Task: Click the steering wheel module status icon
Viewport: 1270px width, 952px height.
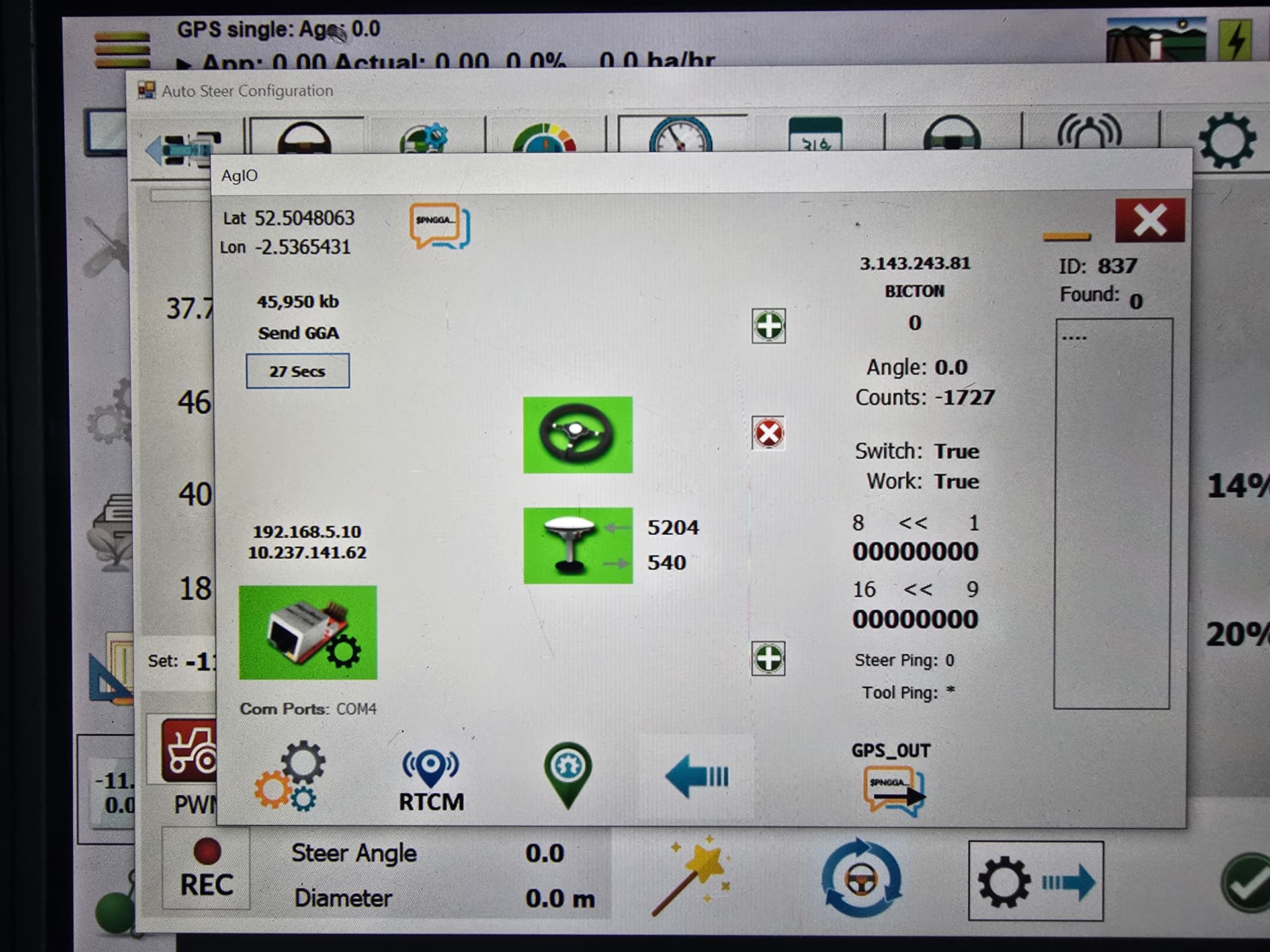Action: point(577,435)
